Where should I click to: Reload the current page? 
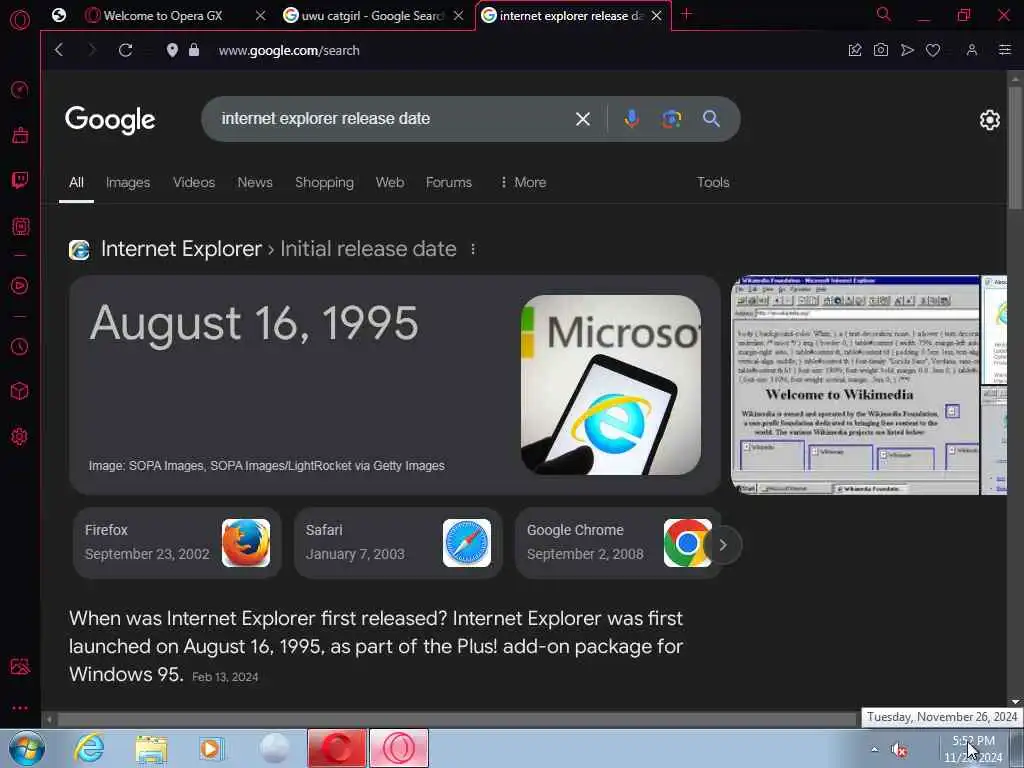(x=125, y=50)
